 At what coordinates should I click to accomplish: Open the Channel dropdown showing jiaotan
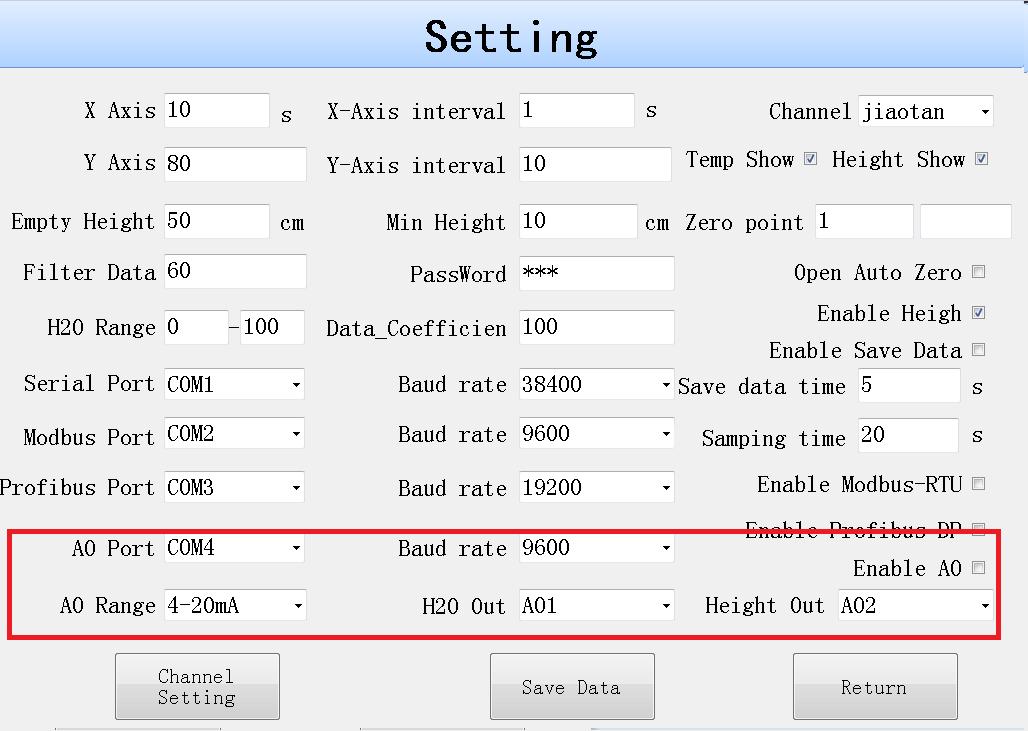(x=926, y=112)
